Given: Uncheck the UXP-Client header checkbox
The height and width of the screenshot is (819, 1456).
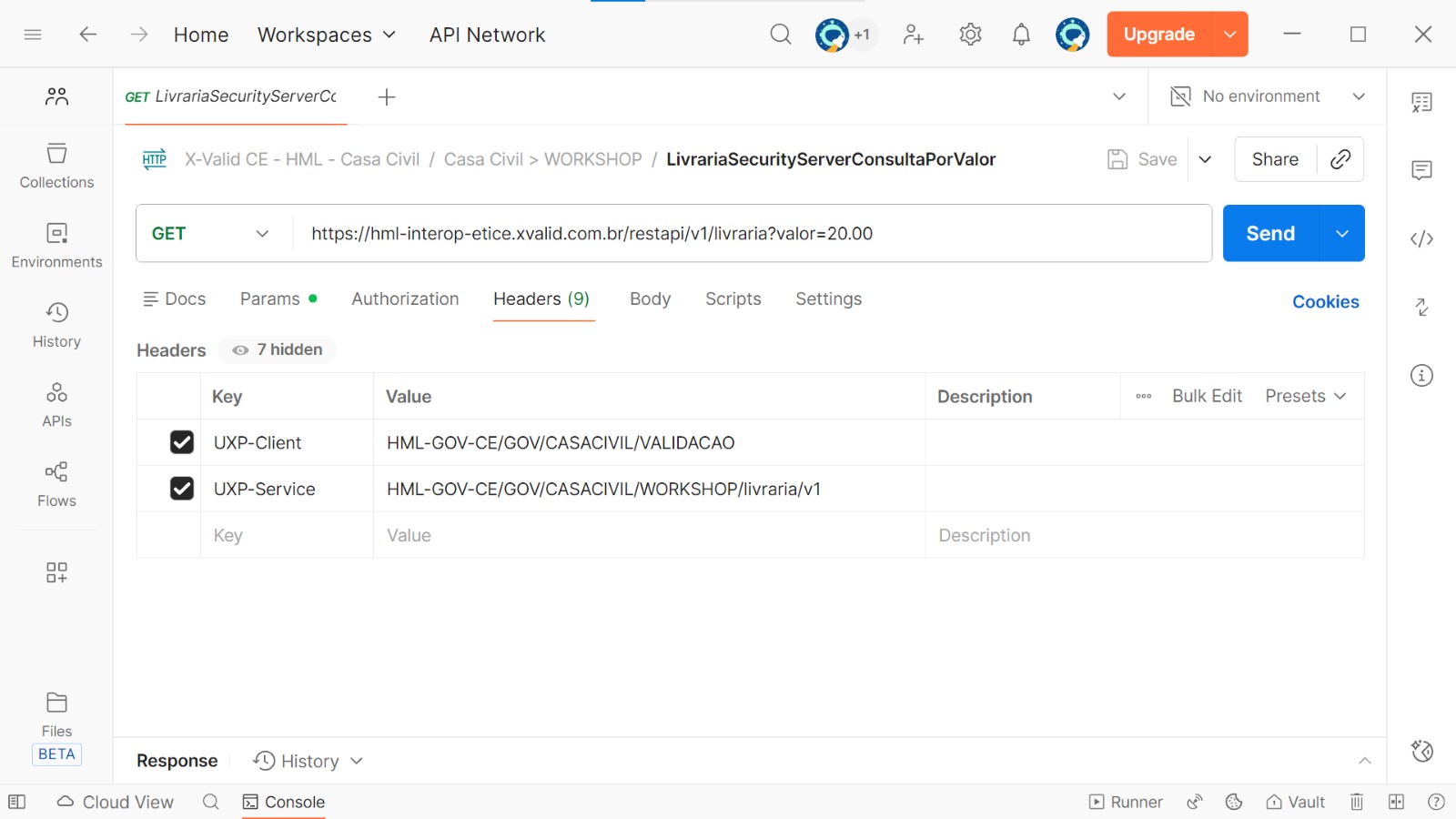Looking at the screenshot, I should (x=182, y=442).
